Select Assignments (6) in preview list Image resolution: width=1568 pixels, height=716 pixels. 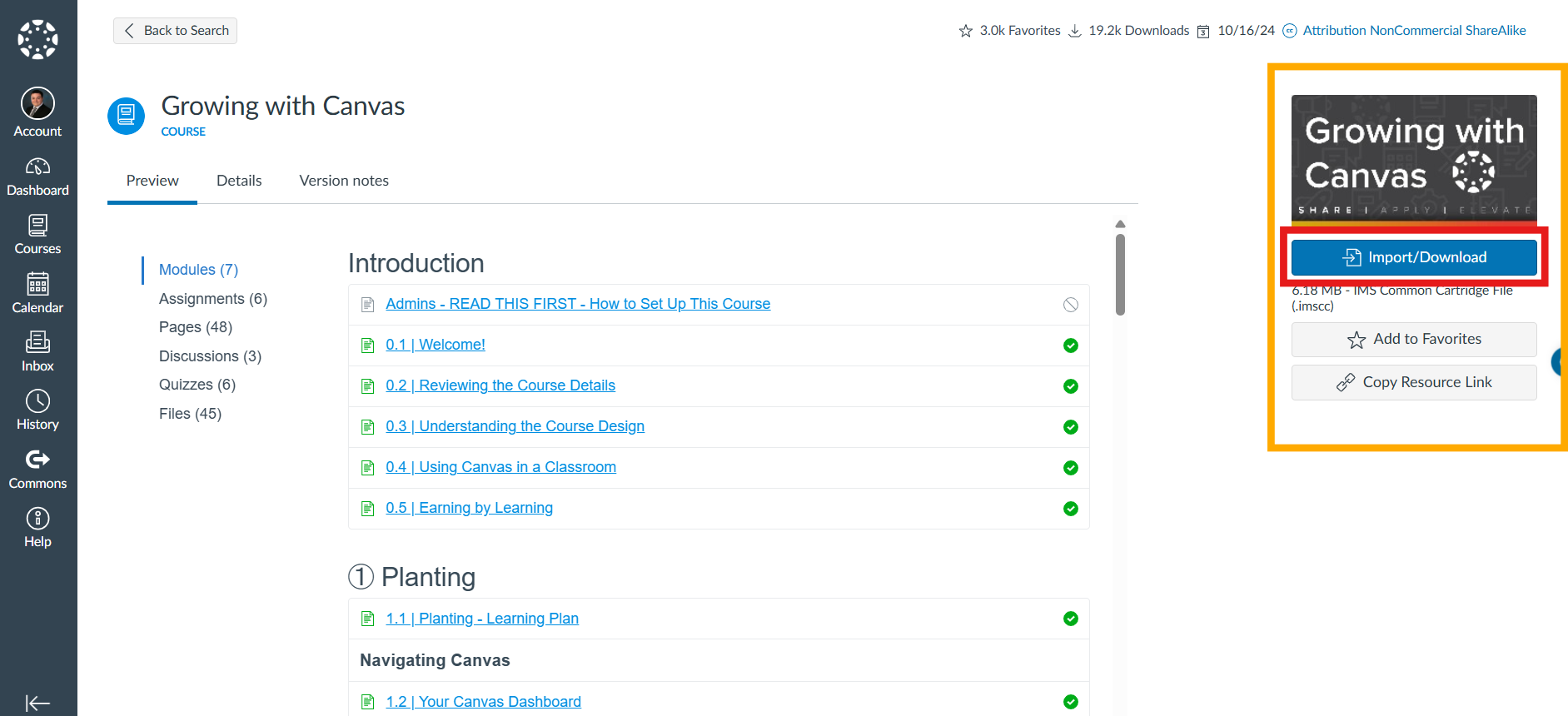point(213,299)
